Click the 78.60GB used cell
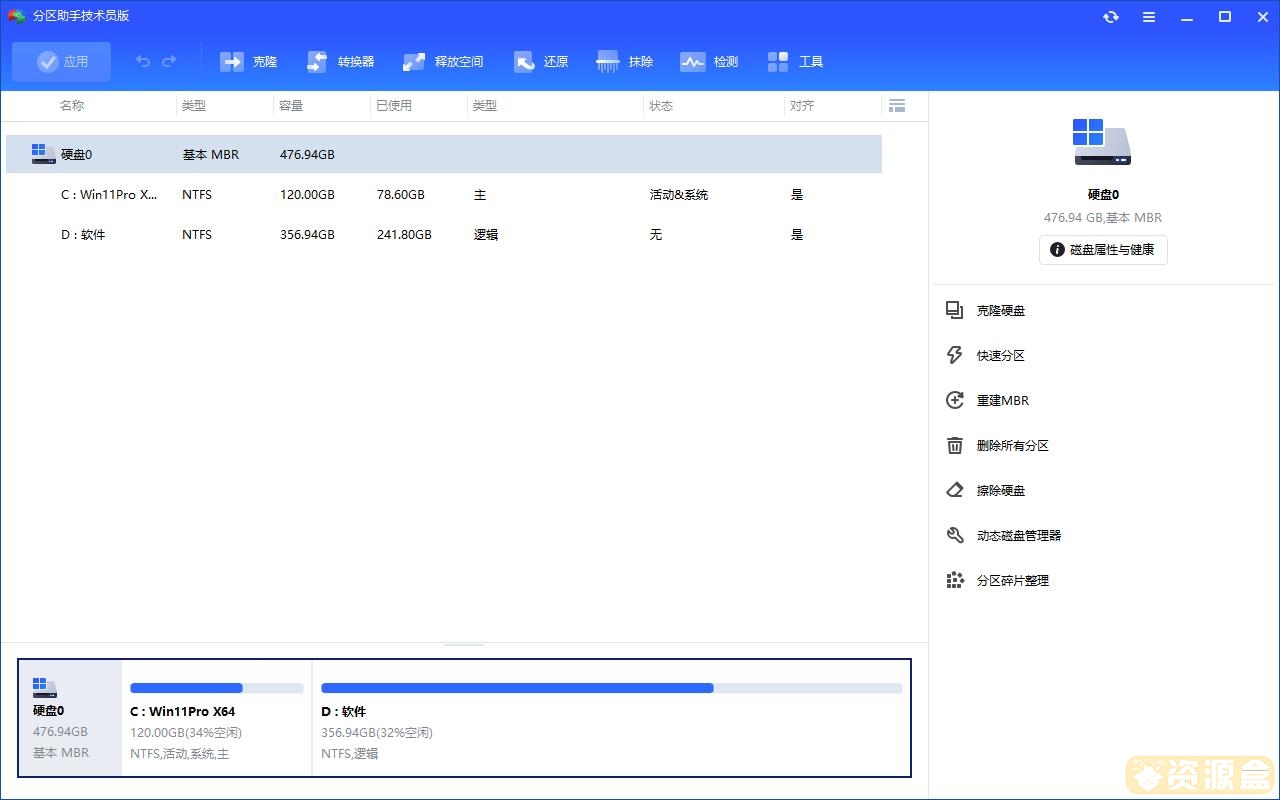 point(401,195)
